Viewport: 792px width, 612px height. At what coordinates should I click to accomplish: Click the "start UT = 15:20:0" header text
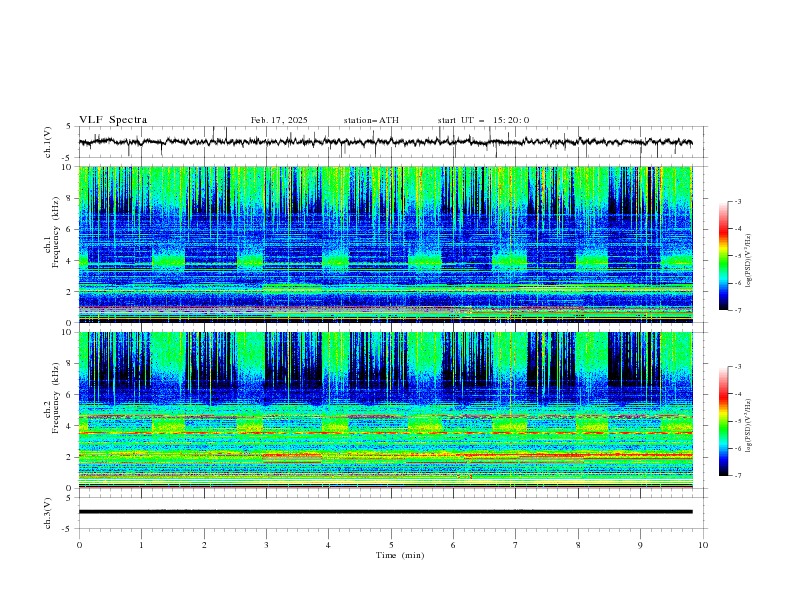tap(483, 120)
